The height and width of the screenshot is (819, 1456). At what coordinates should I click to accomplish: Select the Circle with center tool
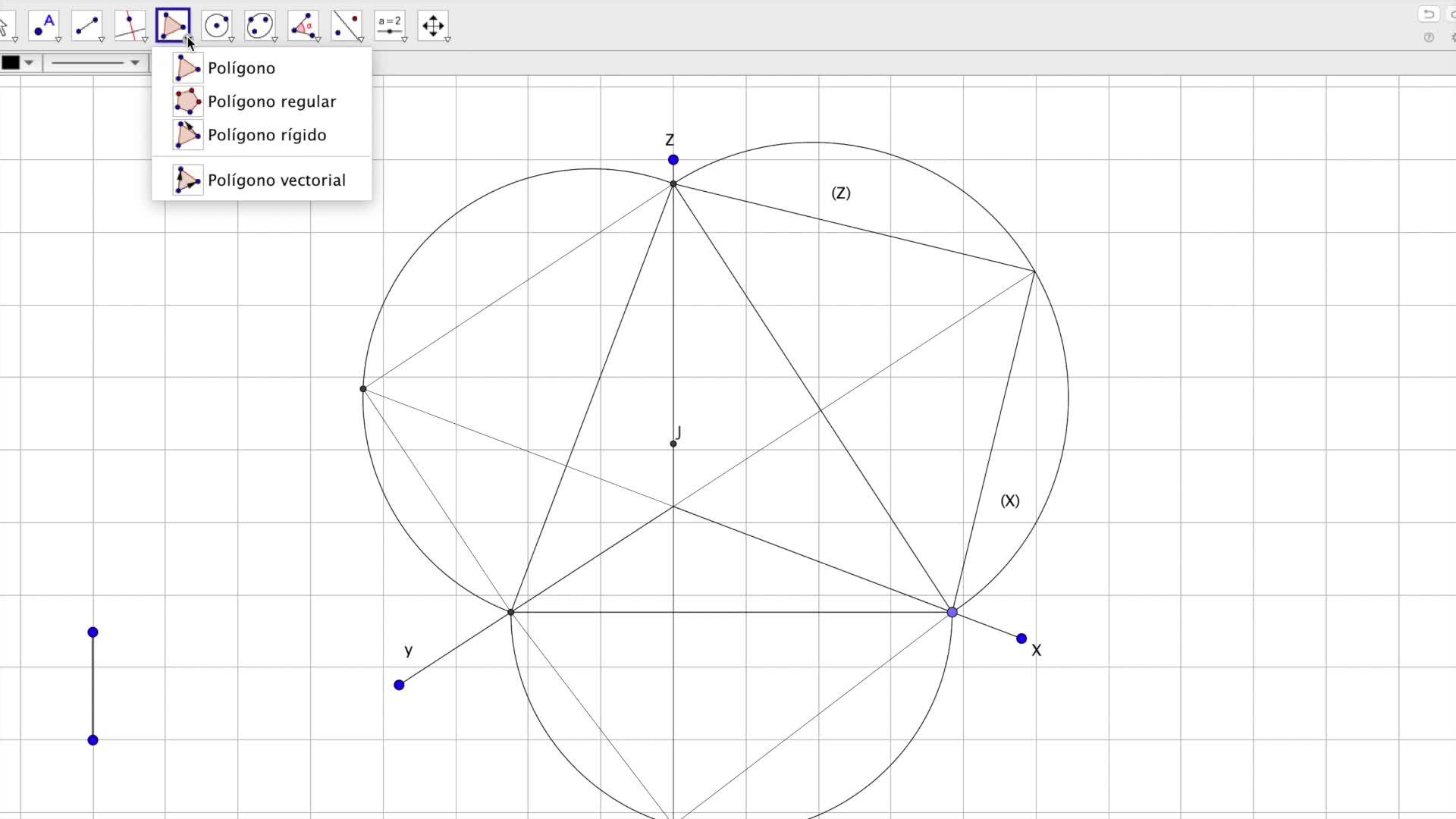[217, 26]
